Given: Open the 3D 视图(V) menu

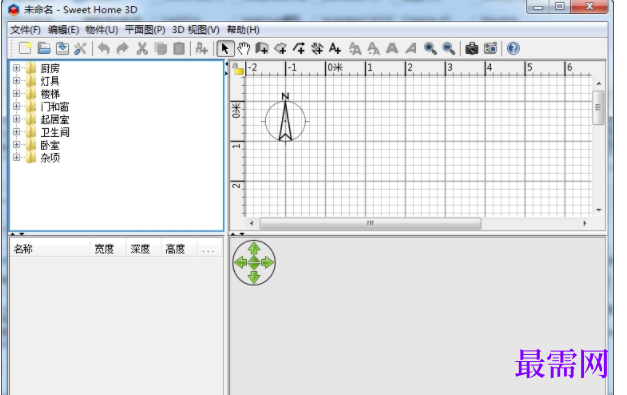Looking at the screenshot, I should [x=196, y=30].
